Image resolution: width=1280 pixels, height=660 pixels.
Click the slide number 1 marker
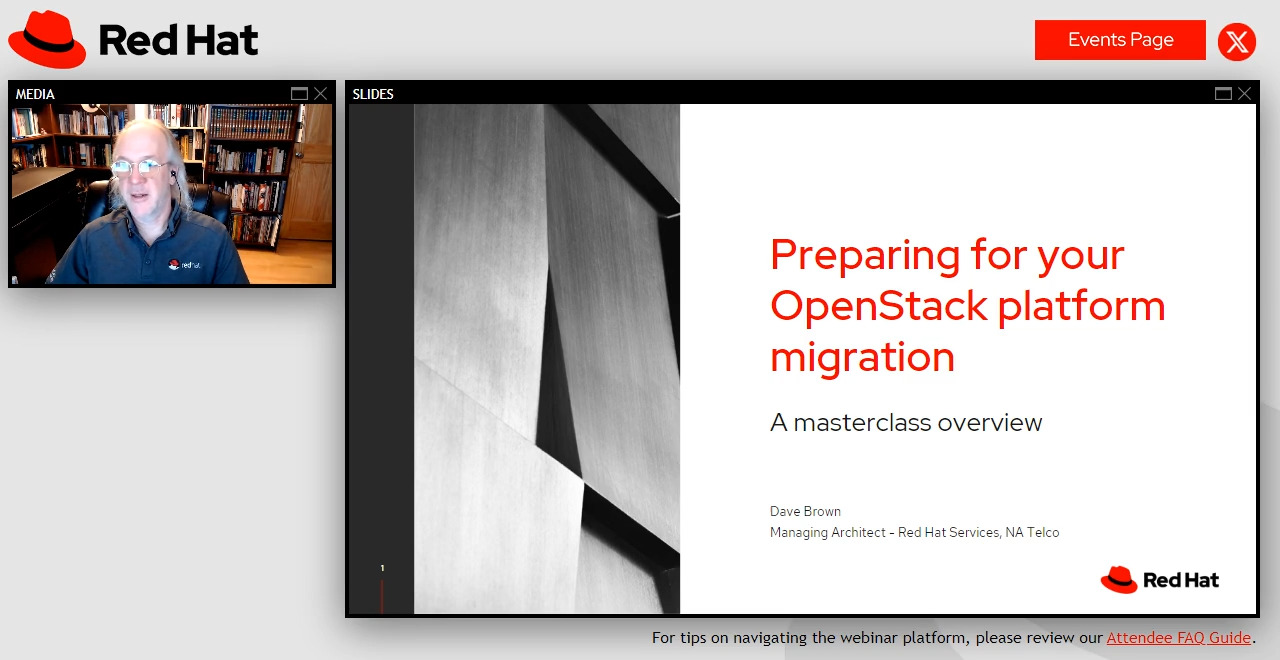[x=382, y=568]
